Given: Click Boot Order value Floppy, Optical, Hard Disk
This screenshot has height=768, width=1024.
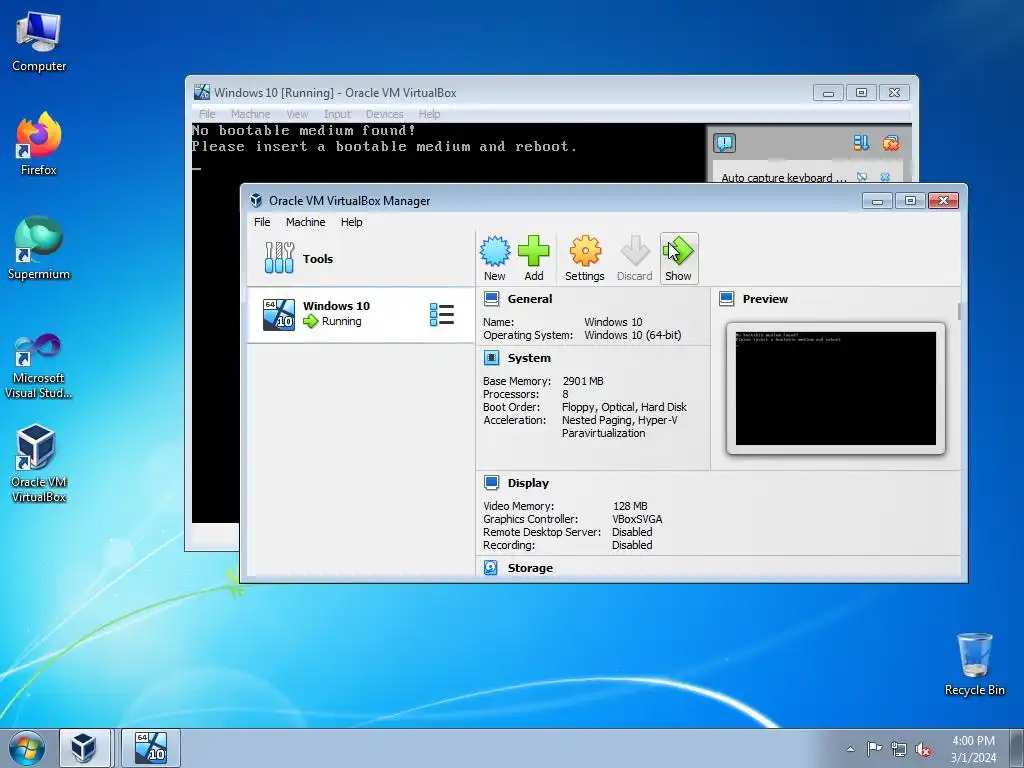Looking at the screenshot, I should 624,407.
